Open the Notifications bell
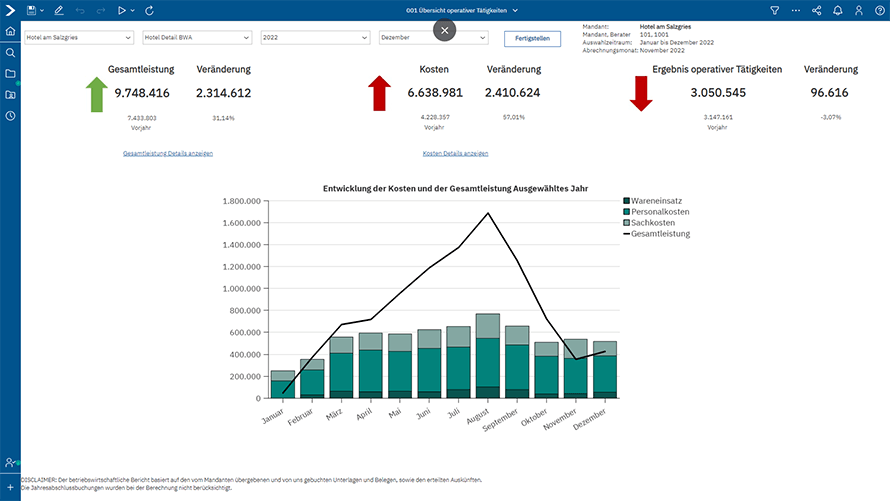Viewport: 890px width, 501px height. tap(838, 10)
